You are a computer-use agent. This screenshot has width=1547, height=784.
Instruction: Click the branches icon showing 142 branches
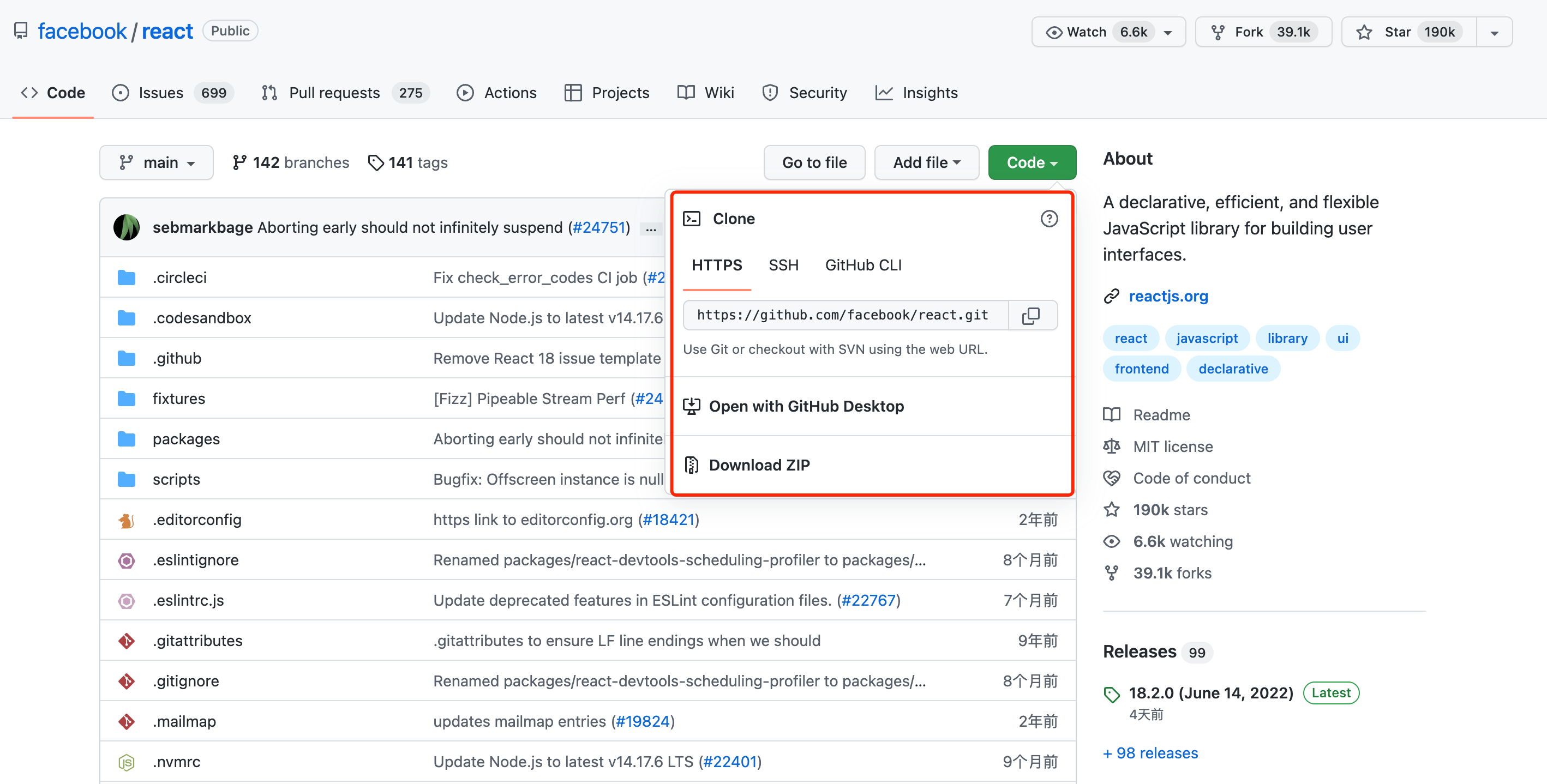pyautogui.click(x=239, y=162)
